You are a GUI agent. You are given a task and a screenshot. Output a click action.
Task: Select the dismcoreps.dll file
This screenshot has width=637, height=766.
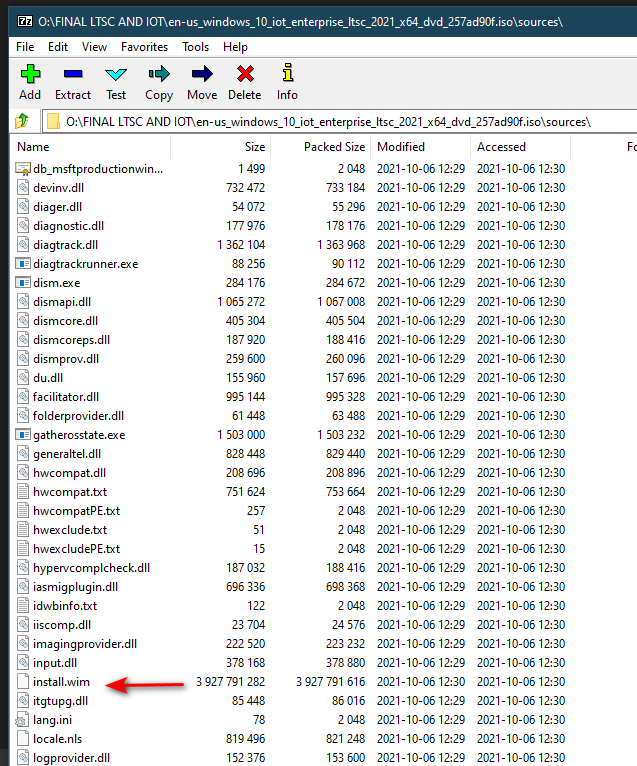click(71, 340)
